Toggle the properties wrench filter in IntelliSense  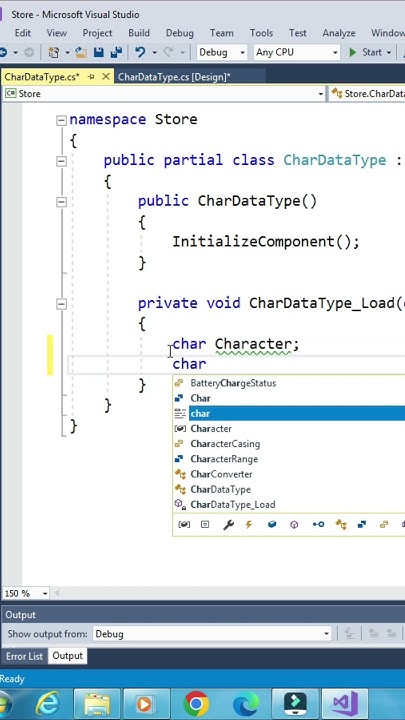(x=228, y=524)
